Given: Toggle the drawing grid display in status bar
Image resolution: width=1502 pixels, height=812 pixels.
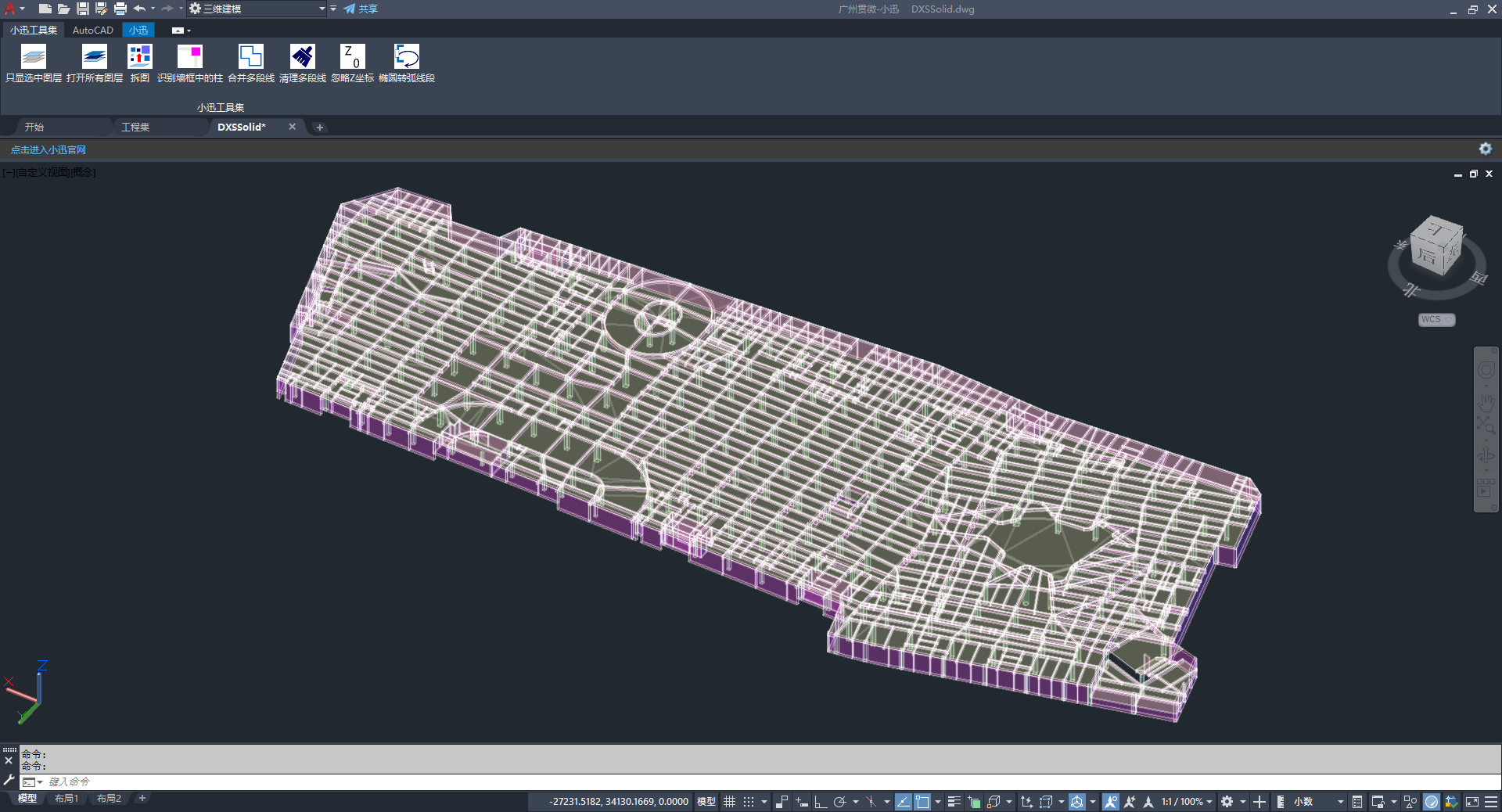Looking at the screenshot, I should point(729,802).
